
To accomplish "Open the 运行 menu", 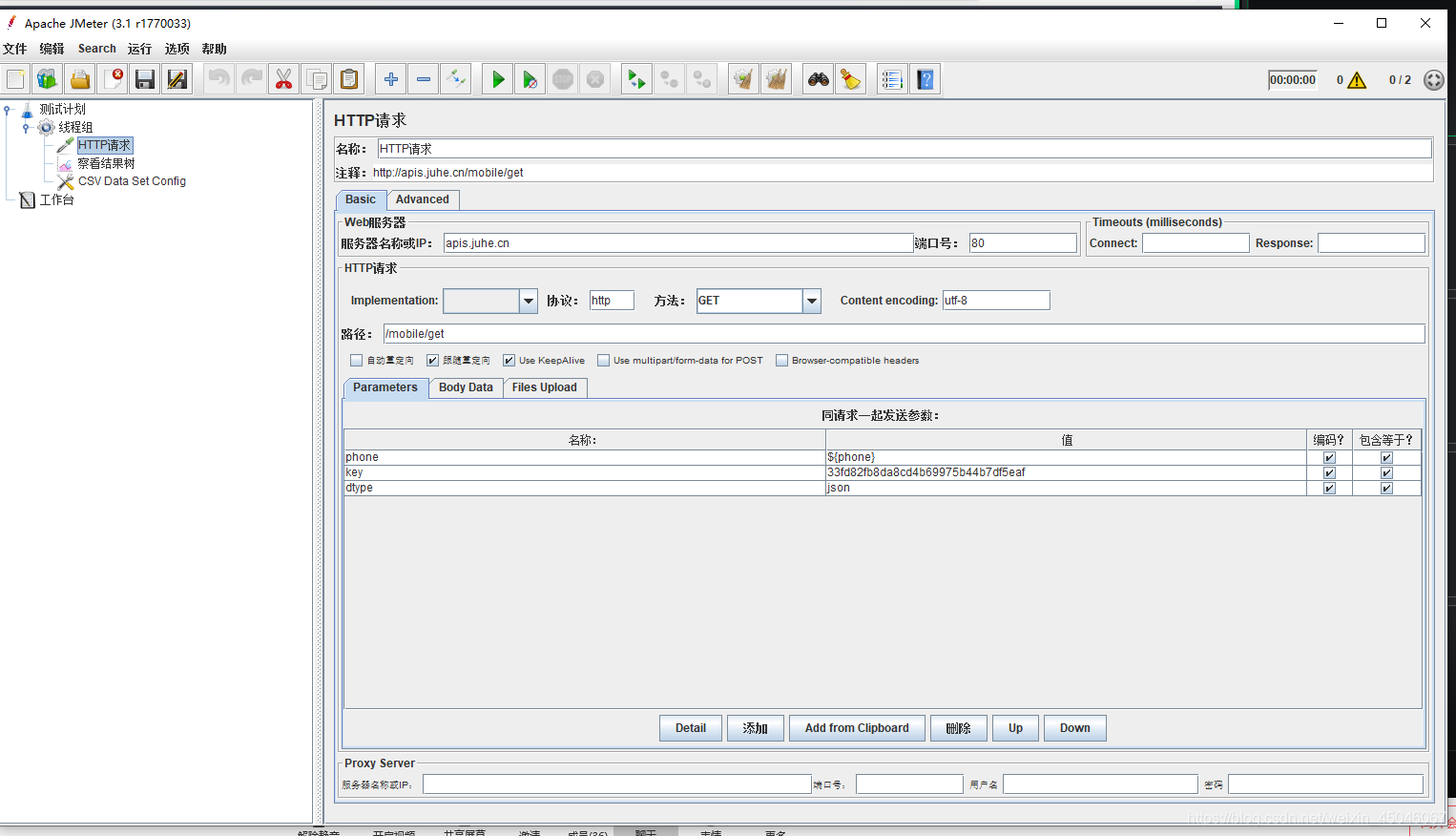I will pyautogui.click(x=139, y=49).
